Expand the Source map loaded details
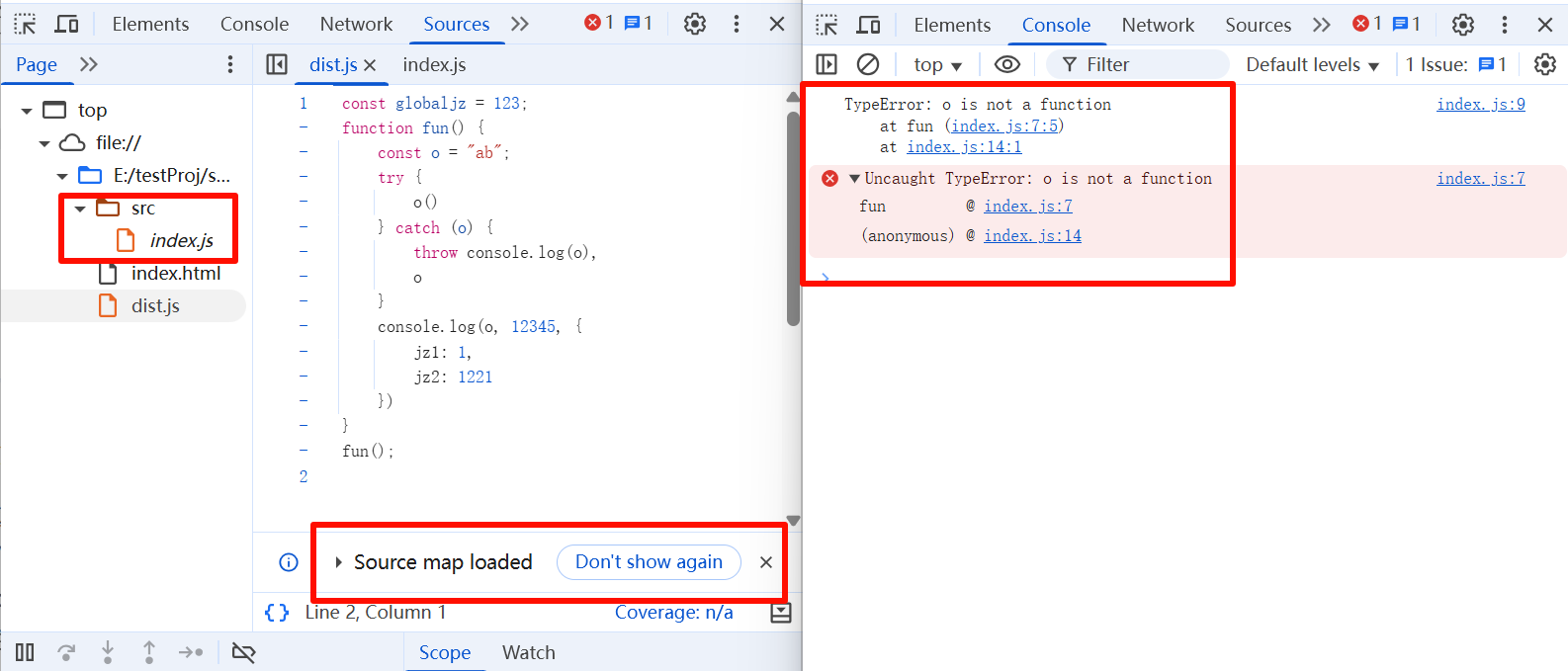This screenshot has width=1568, height=671. point(338,562)
